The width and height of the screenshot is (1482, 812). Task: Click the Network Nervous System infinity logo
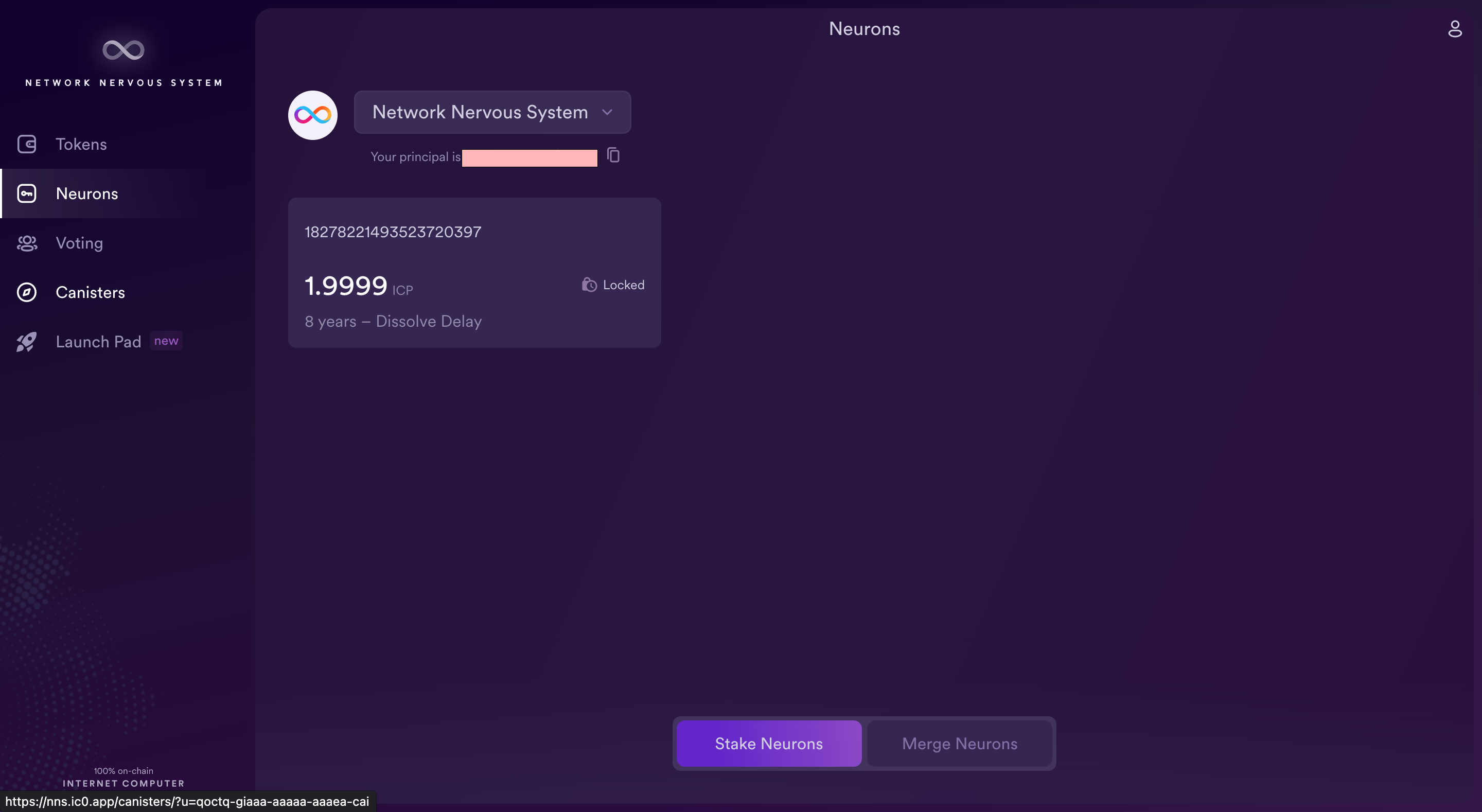pyautogui.click(x=123, y=50)
